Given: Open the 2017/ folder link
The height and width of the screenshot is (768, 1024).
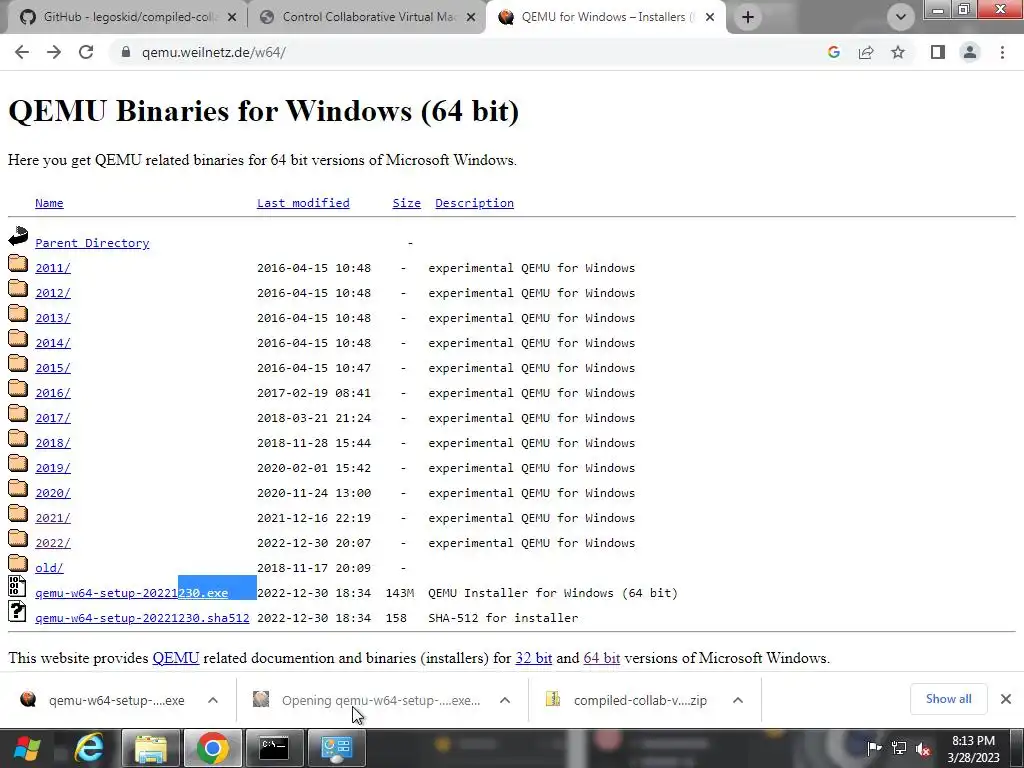Looking at the screenshot, I should 53,418.
